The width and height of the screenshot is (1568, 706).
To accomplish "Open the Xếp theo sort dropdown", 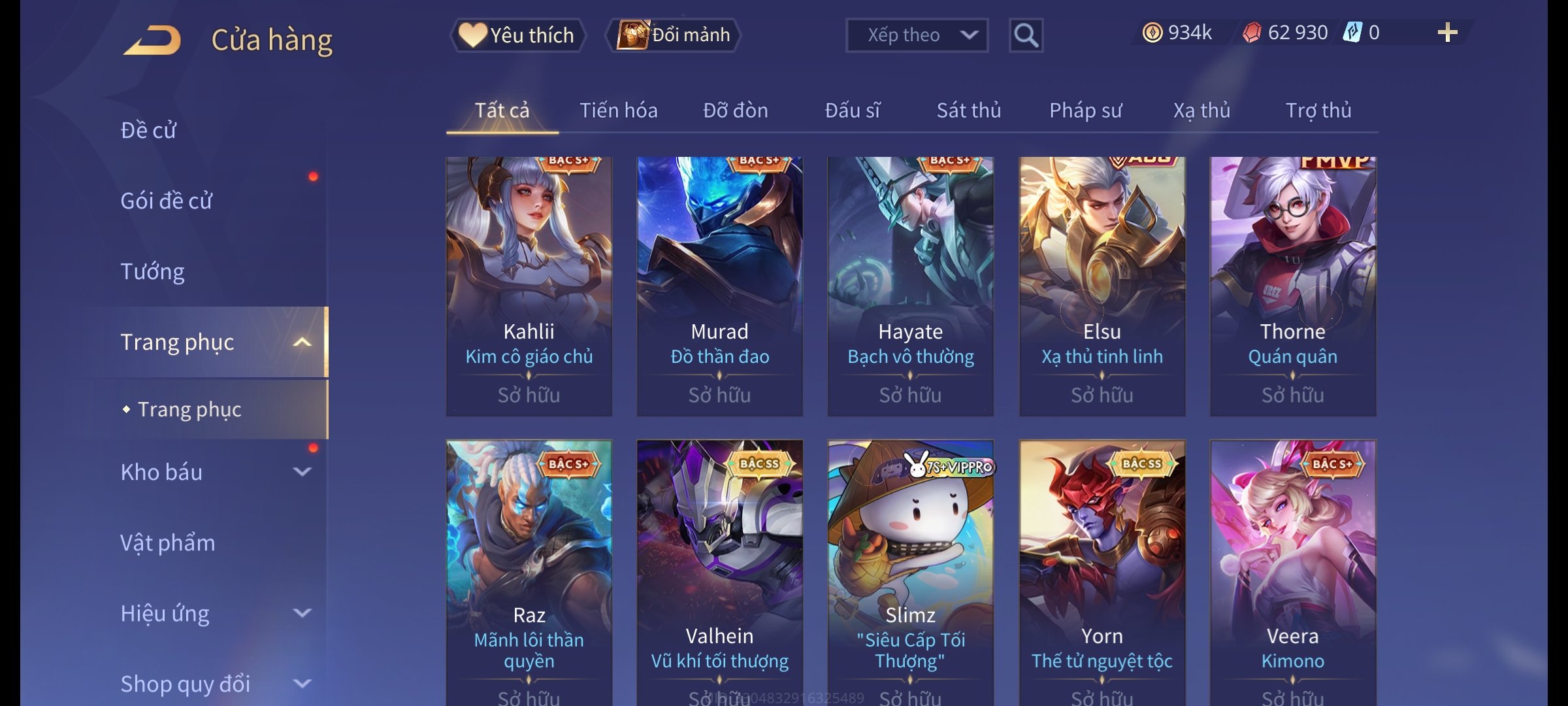I will point(917,35).
